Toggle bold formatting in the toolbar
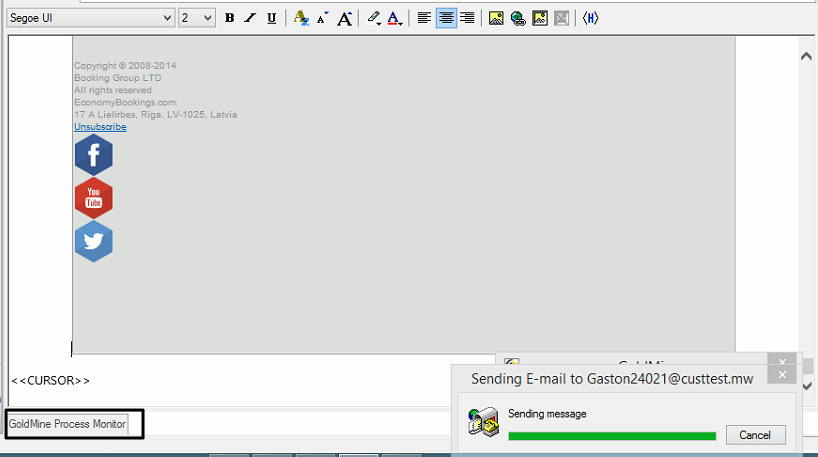The height and width of the screenshot is (457, 818). tap(229, 18)
